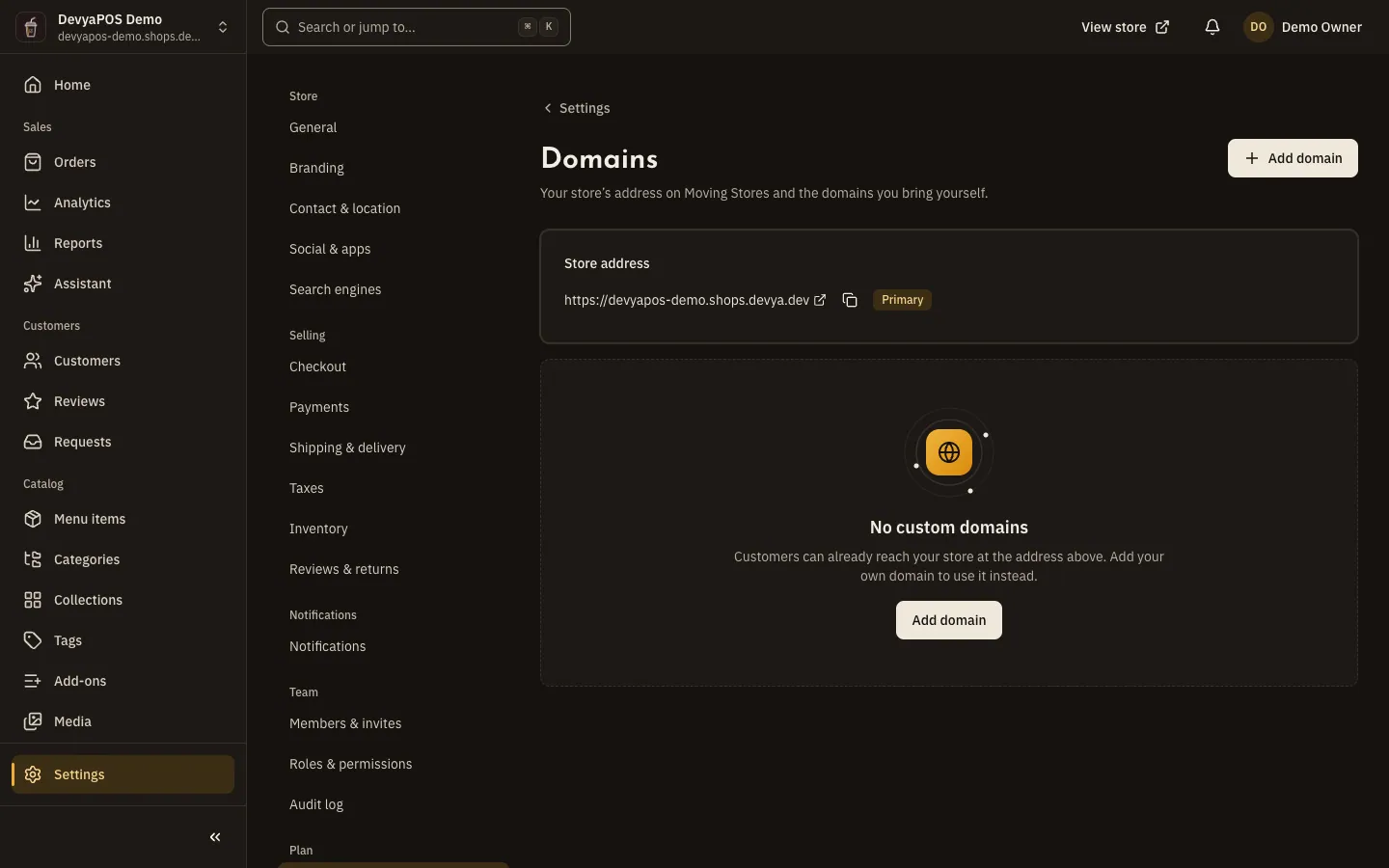Copy the store address to clipboard
The height and width of the screenshot is (868, 1389).
tap(850, 300)
